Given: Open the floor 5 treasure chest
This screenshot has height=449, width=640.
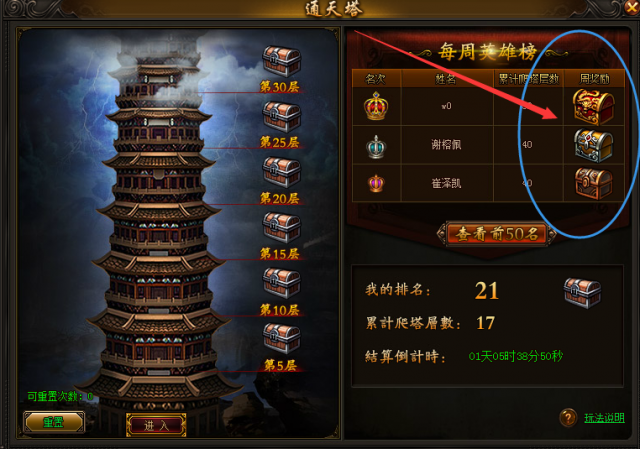Looking at the screenshot, I should tap(281, 339).
